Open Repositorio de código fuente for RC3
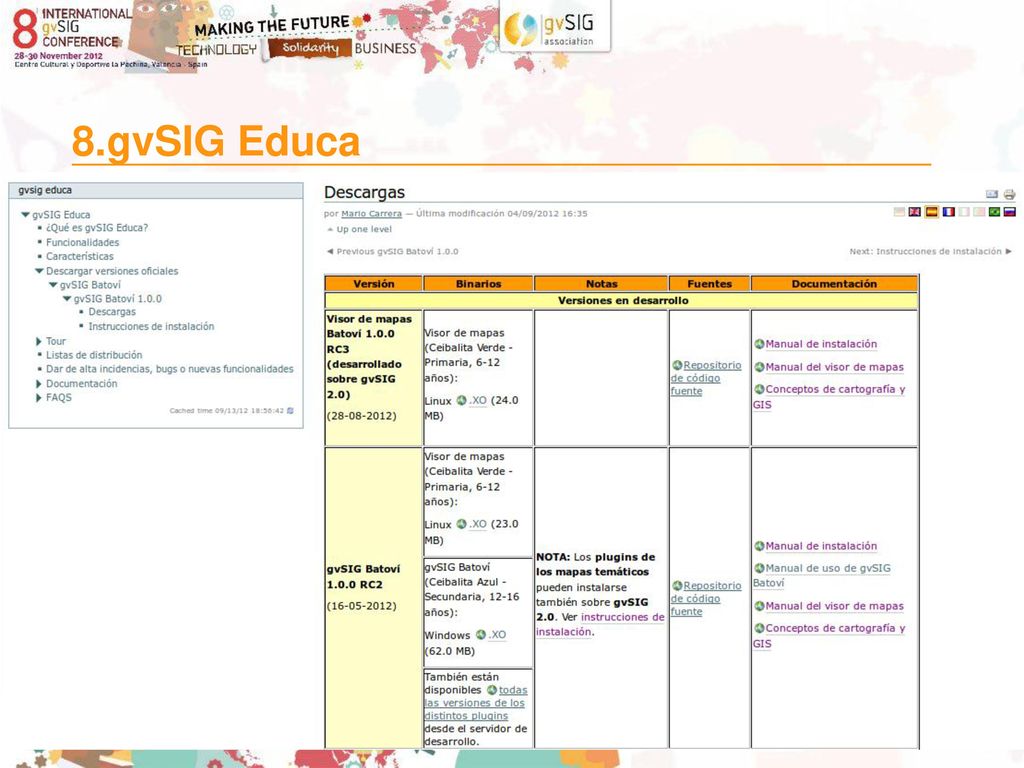Image resolution: width=1024 pixels, height=768 pixels. coord(706,378)
